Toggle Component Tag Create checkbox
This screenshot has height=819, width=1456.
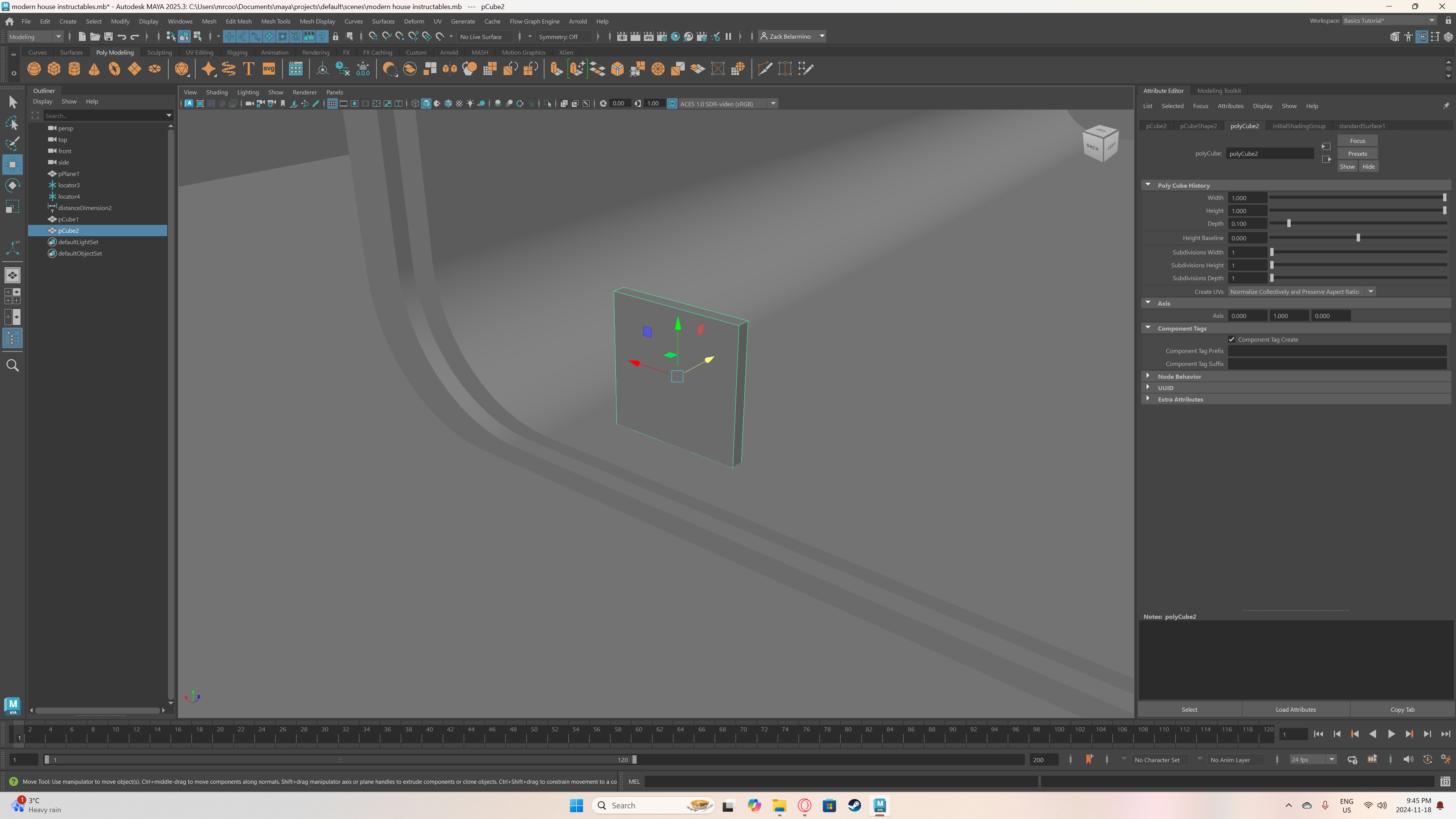point(1232,339)
